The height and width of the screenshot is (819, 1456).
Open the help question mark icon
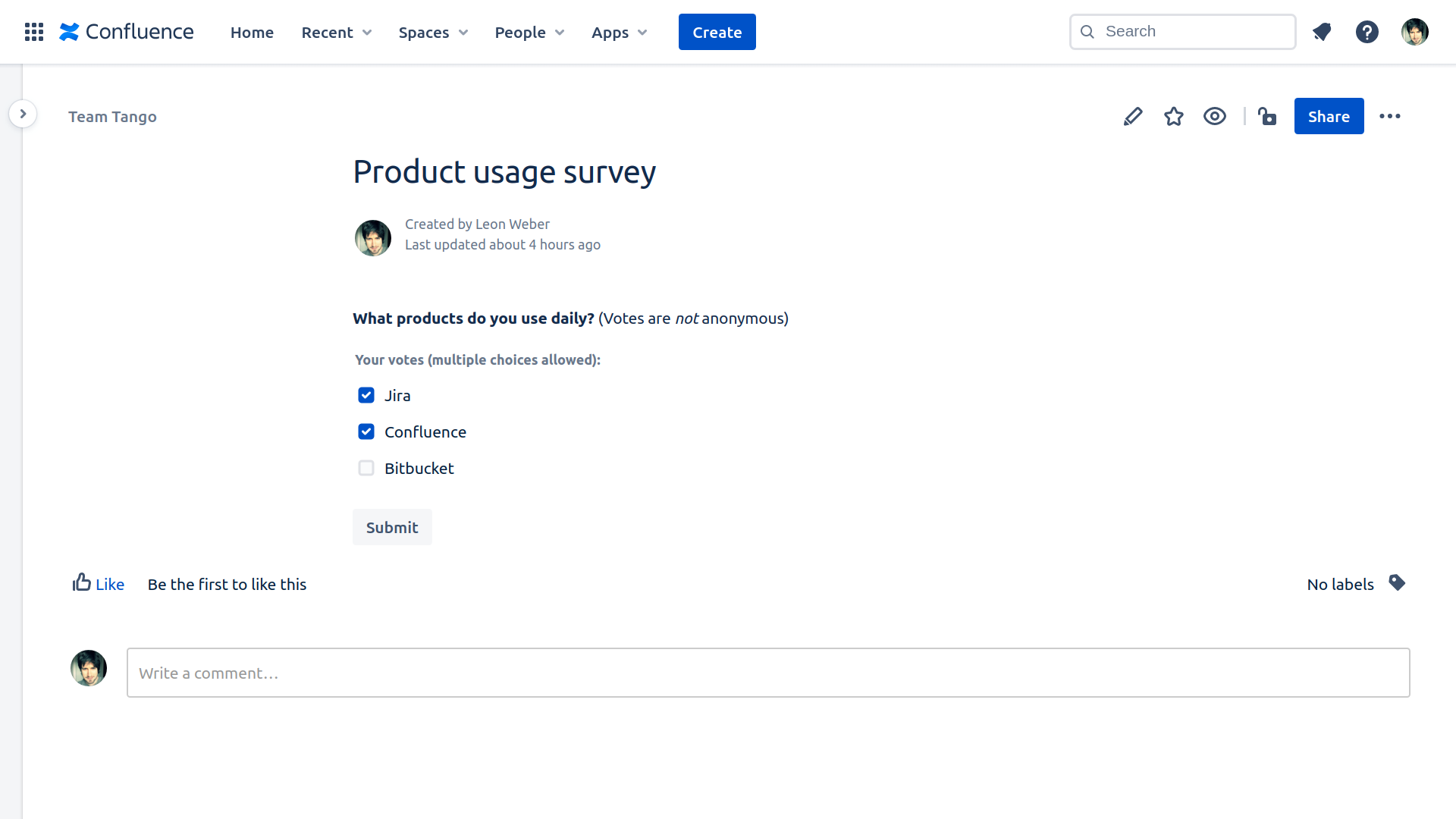point(1367,32)
